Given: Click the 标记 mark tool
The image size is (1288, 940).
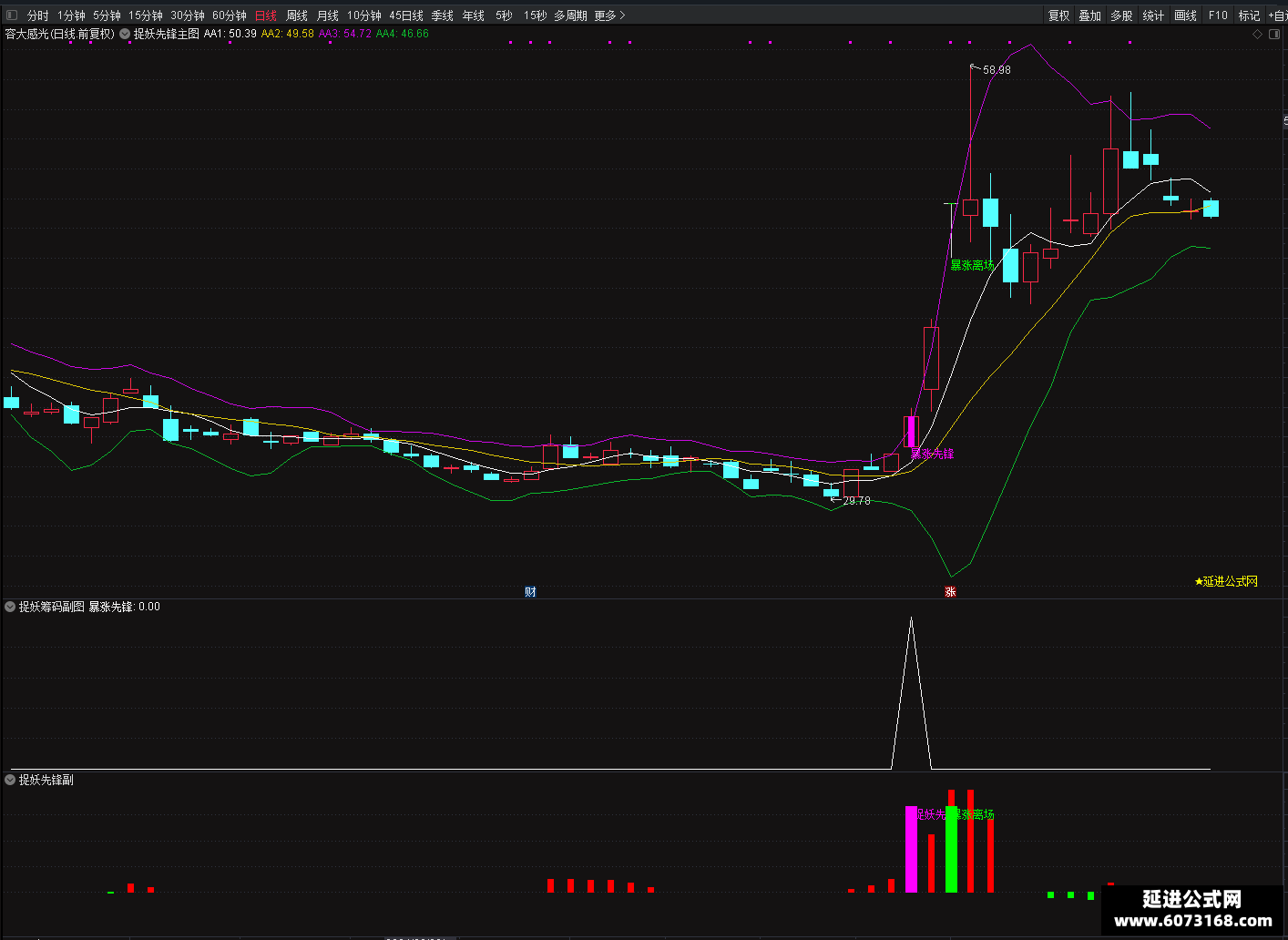Looking at the screenshot, I should [x=1249, y=15].
